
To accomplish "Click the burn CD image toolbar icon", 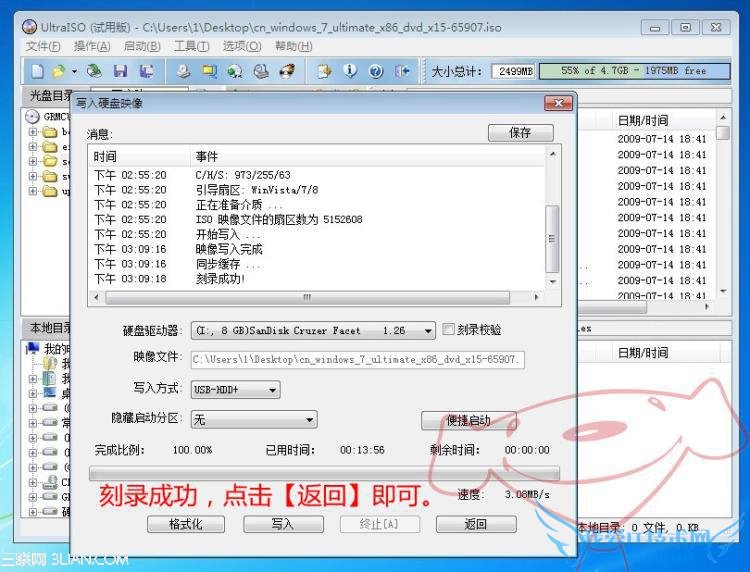I will coord(287,71).
